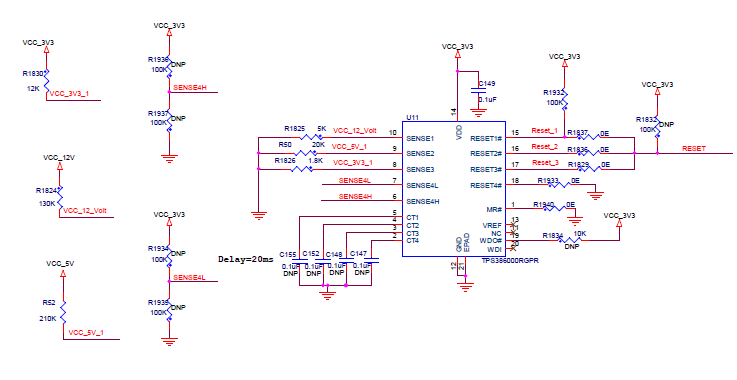Select the R1940 designator text
The width and height of the screenshot is (737, 380).
tap(544, 205)
